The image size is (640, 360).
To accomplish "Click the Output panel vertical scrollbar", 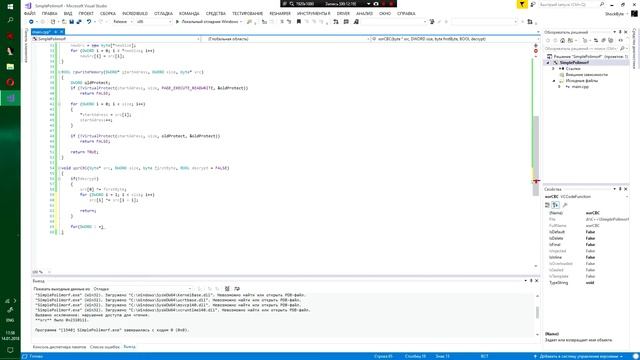I will tap(537, 313).
